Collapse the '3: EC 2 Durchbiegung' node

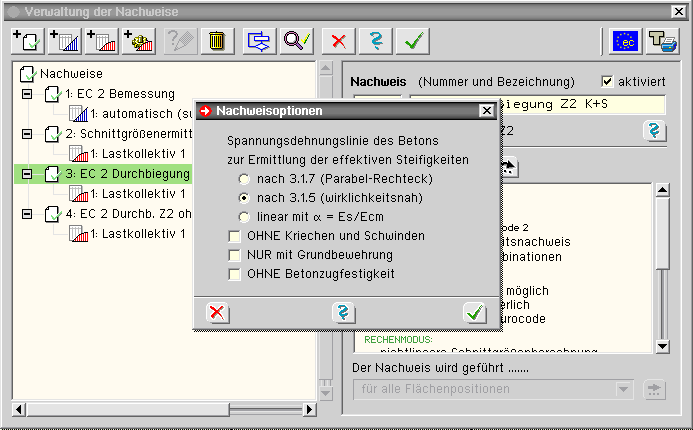27,174
